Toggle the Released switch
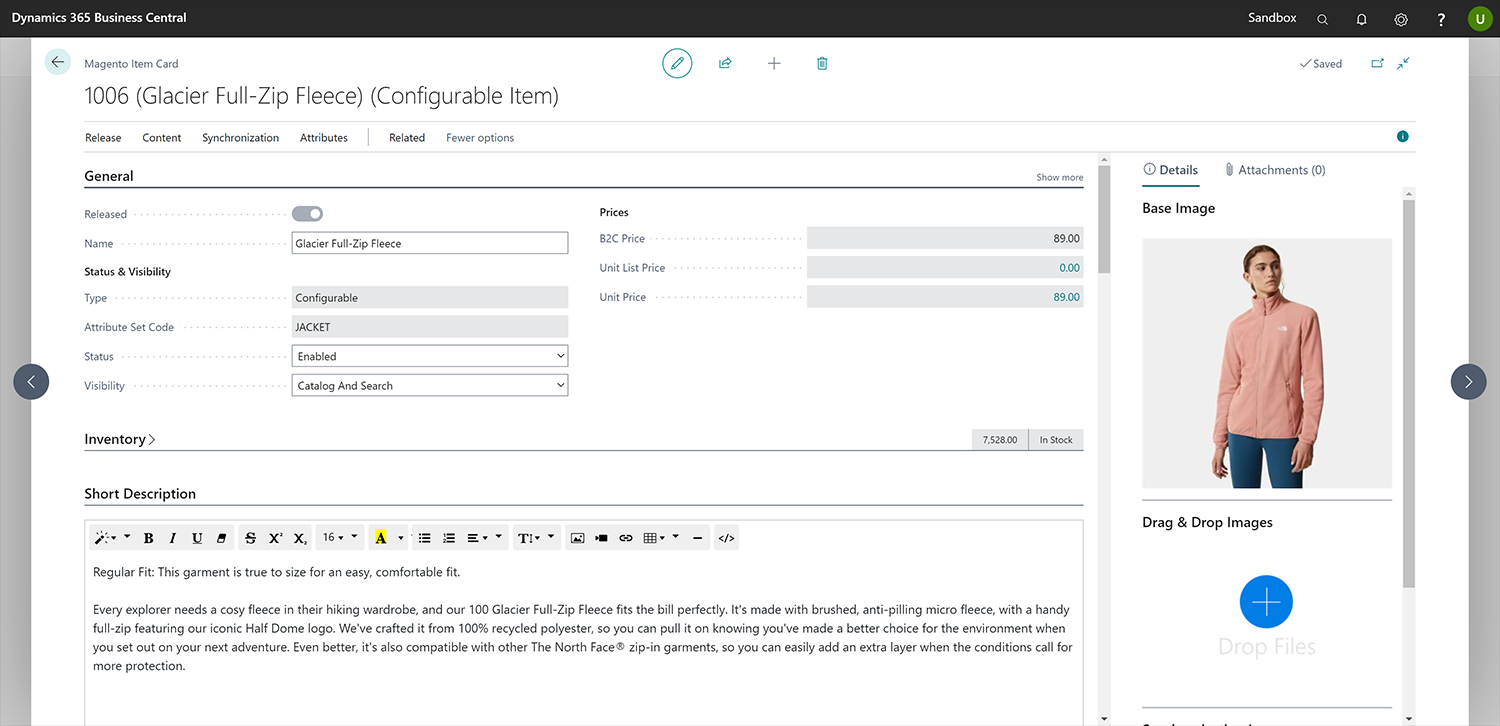 point(307,213)
